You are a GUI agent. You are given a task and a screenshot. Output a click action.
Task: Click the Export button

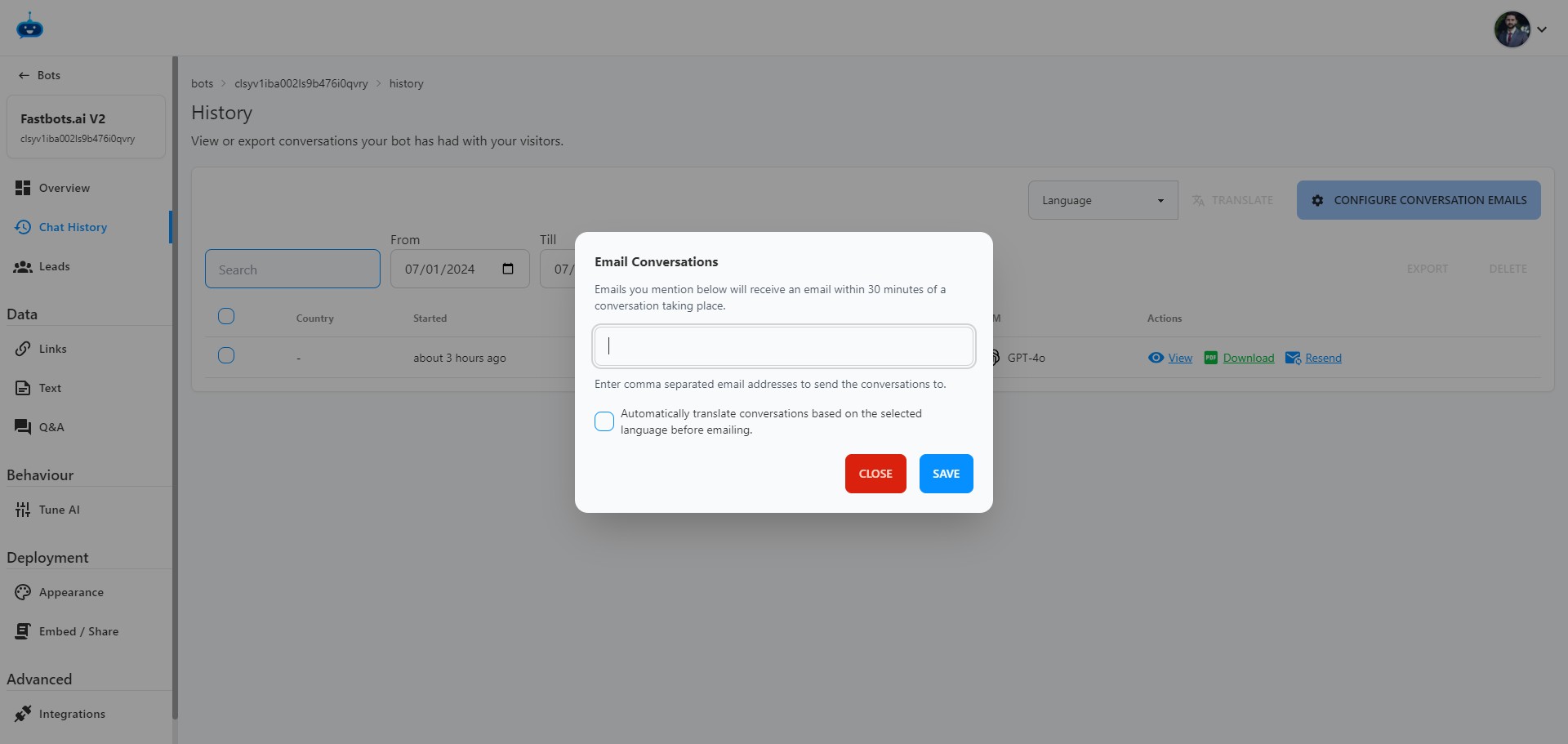pyautogui.click(x=1427, y=269)
